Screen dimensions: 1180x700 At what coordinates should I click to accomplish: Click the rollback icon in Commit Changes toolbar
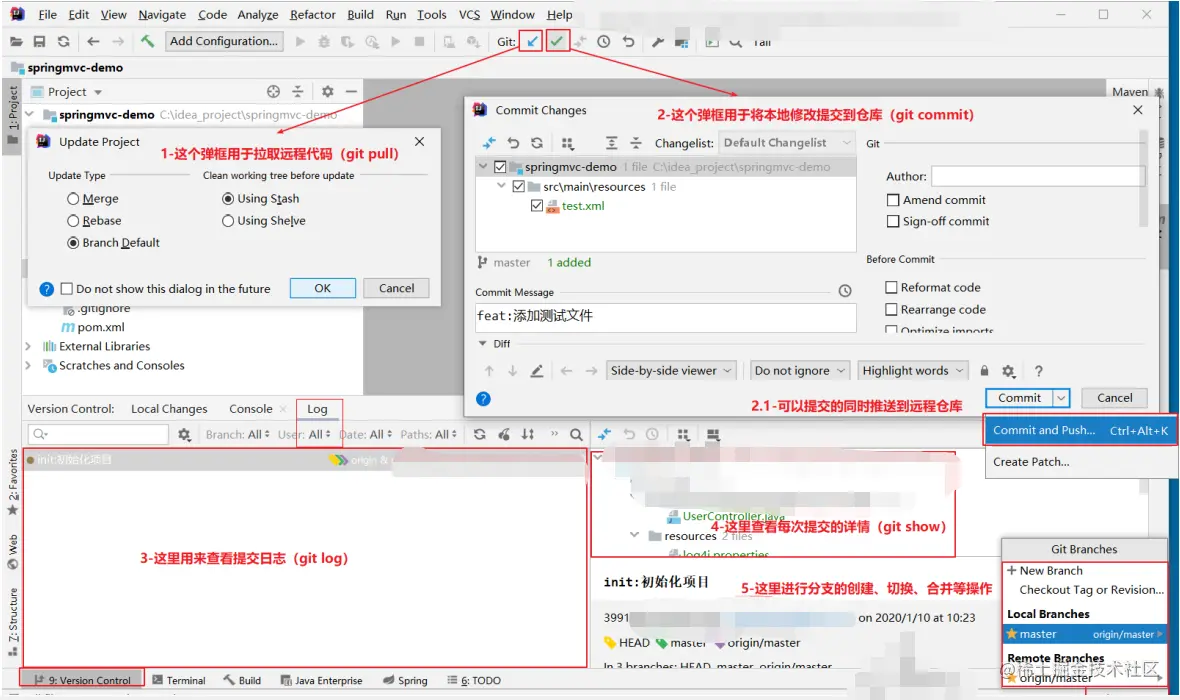pos(513,143)
